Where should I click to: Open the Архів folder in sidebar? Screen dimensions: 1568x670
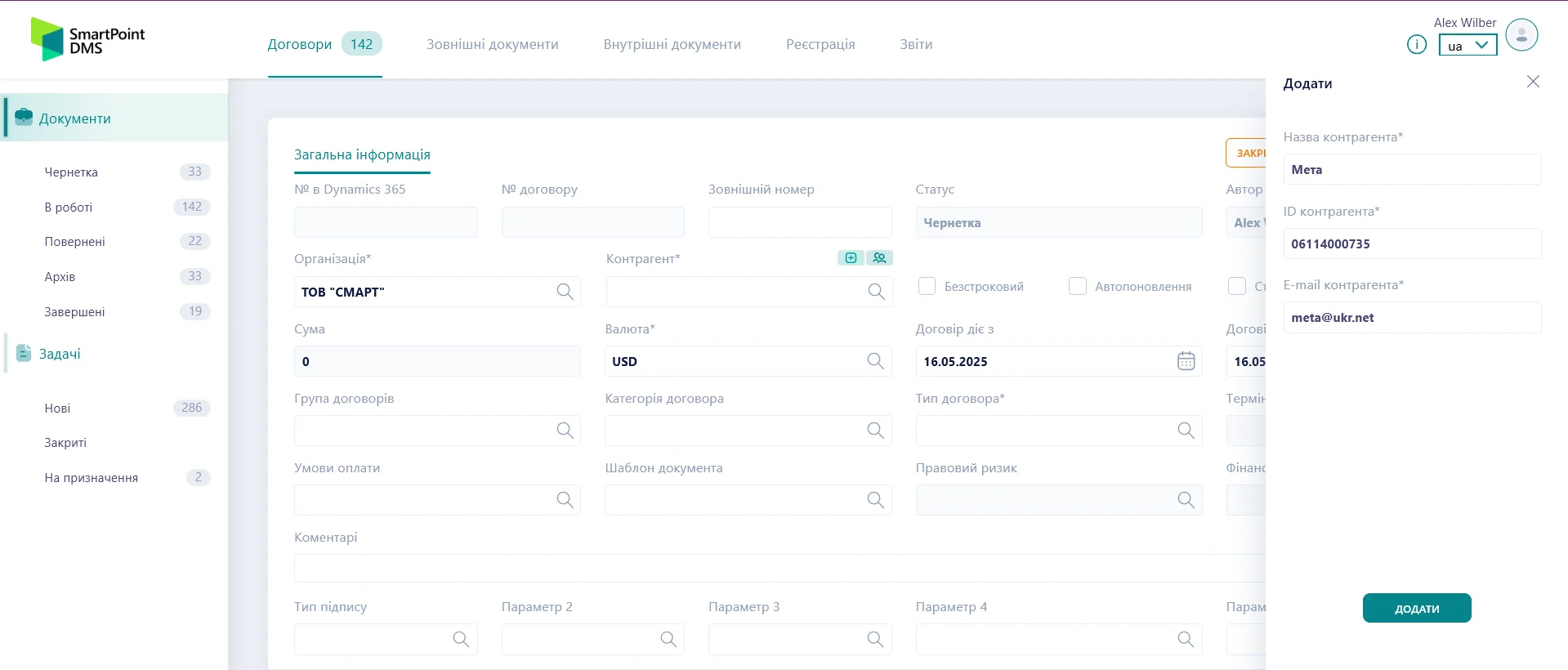pyautogui.click(x=60, y=277)
